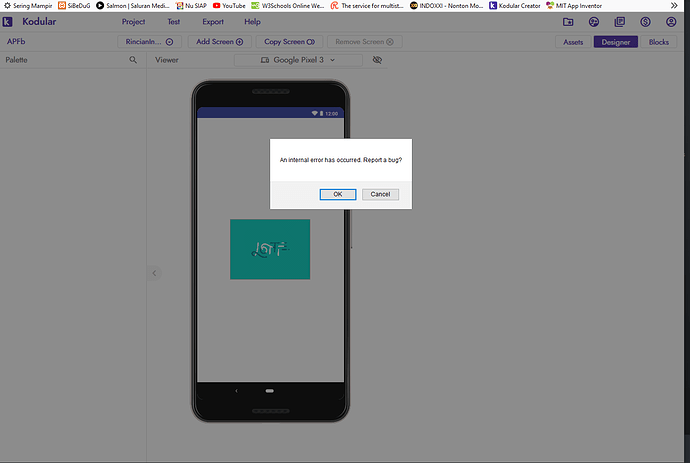
Task: Open the YouTube bookmark
Action: pyautogui.click(x=229, y=6)
